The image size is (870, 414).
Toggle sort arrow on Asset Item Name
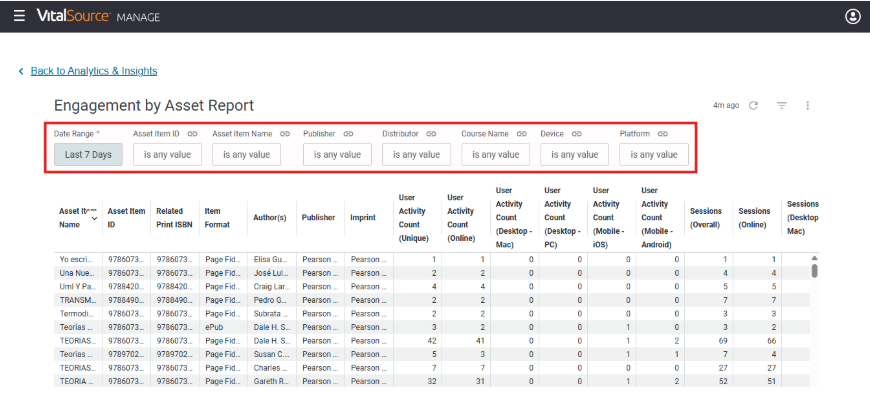click(94, 219)
